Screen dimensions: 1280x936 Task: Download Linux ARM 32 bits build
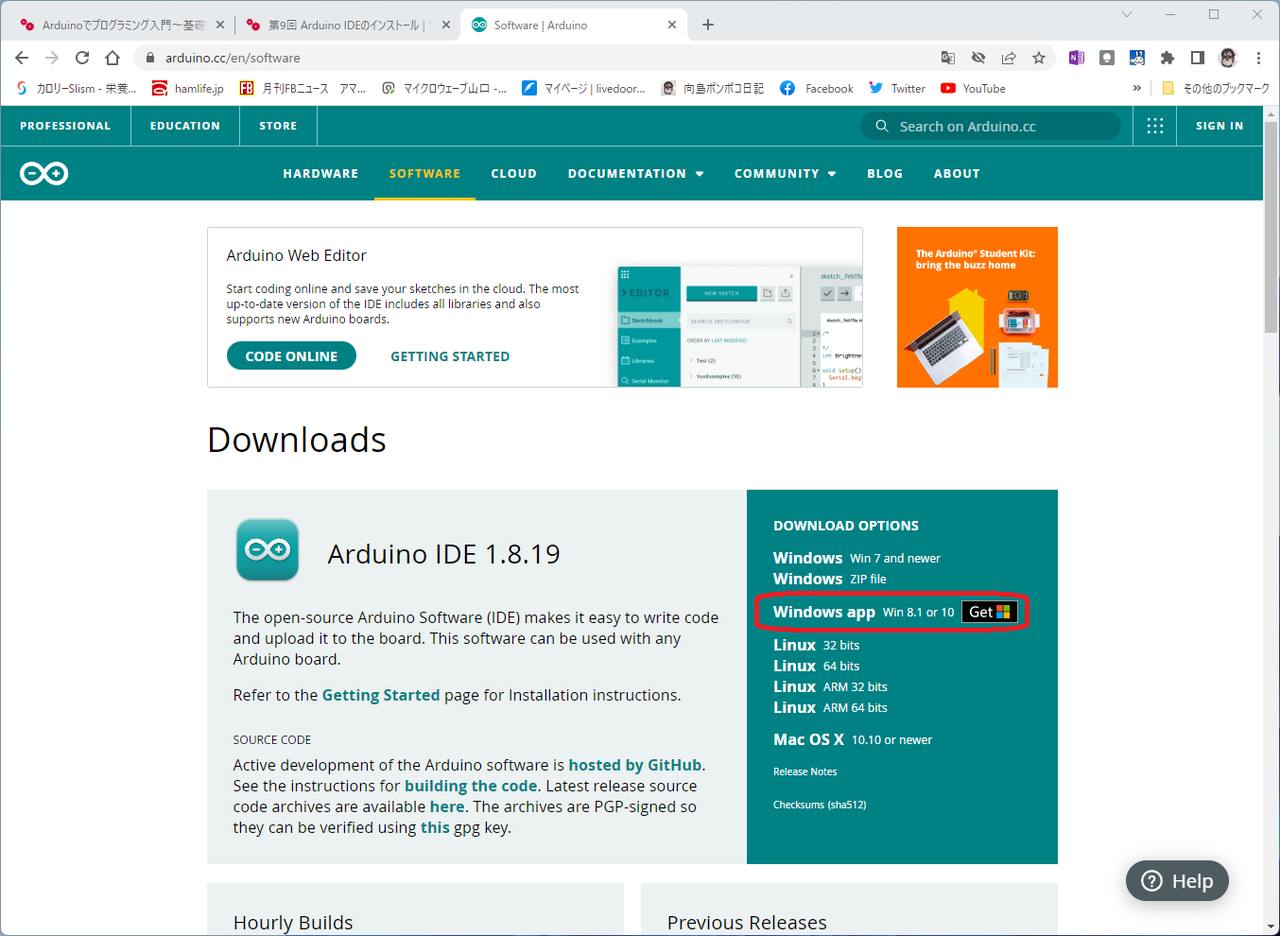coord(830,687)
